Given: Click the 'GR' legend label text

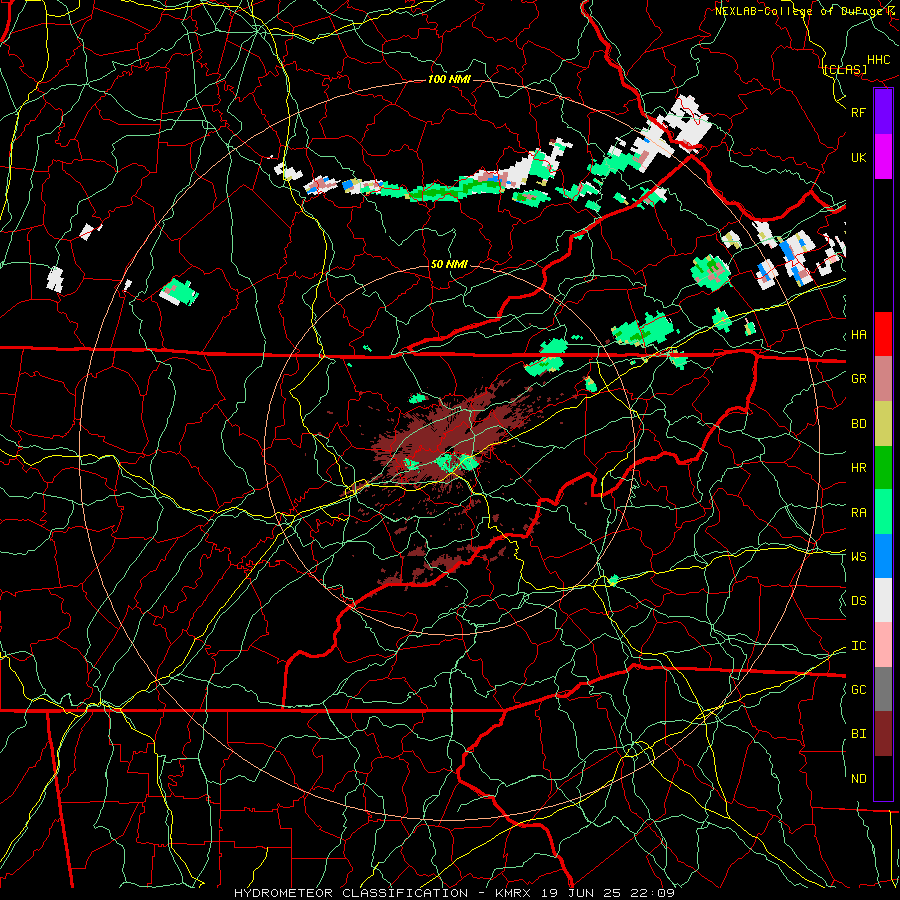Looking at the screenshot, I should coord(858,379).
